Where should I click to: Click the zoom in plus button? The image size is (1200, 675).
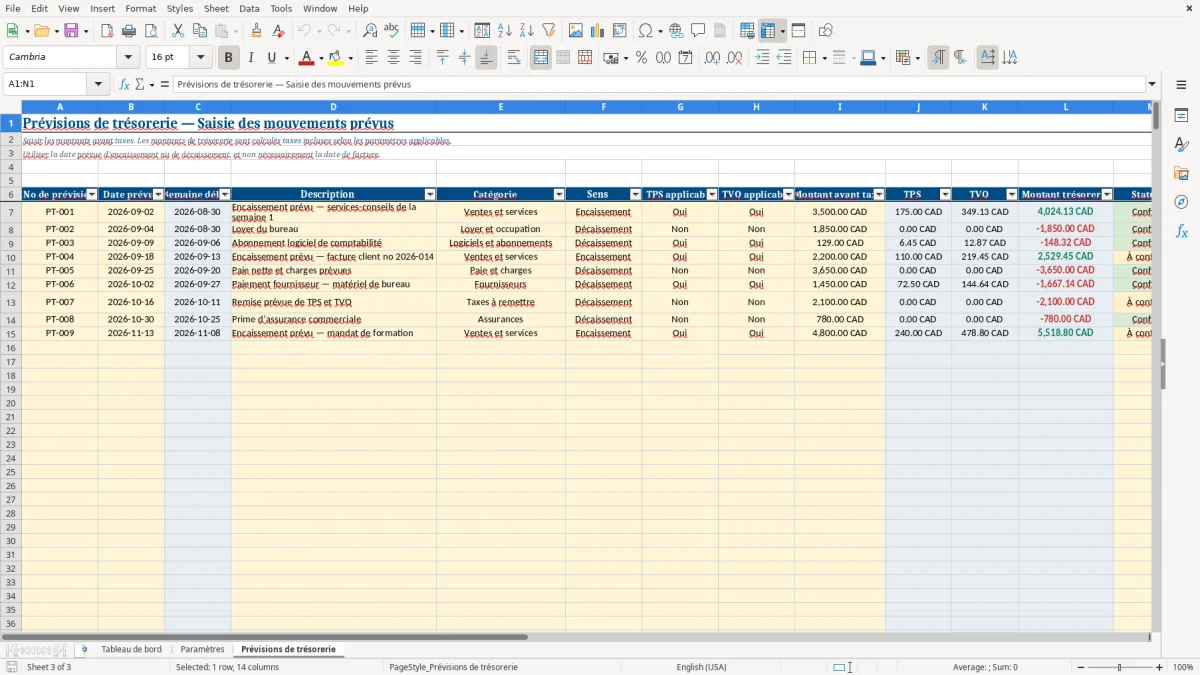click(1159, 667)
